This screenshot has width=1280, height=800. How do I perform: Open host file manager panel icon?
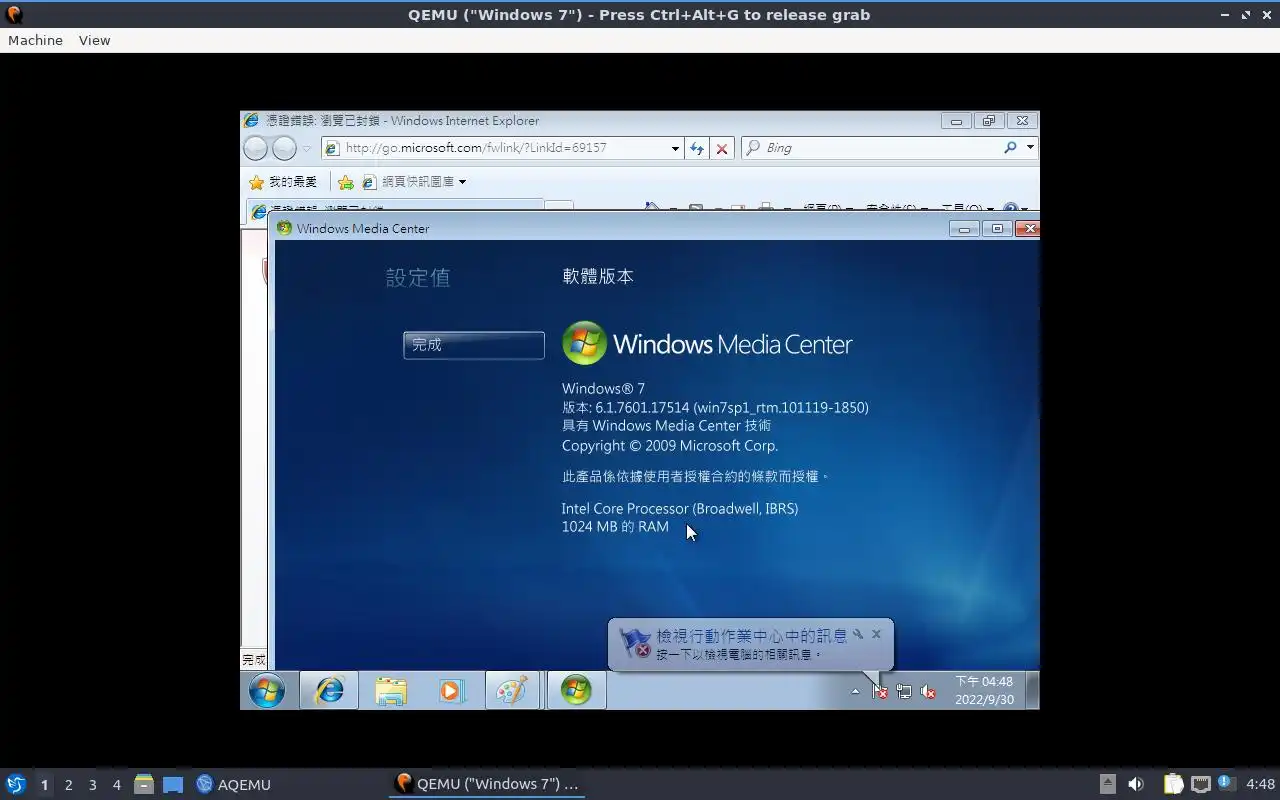144,784
